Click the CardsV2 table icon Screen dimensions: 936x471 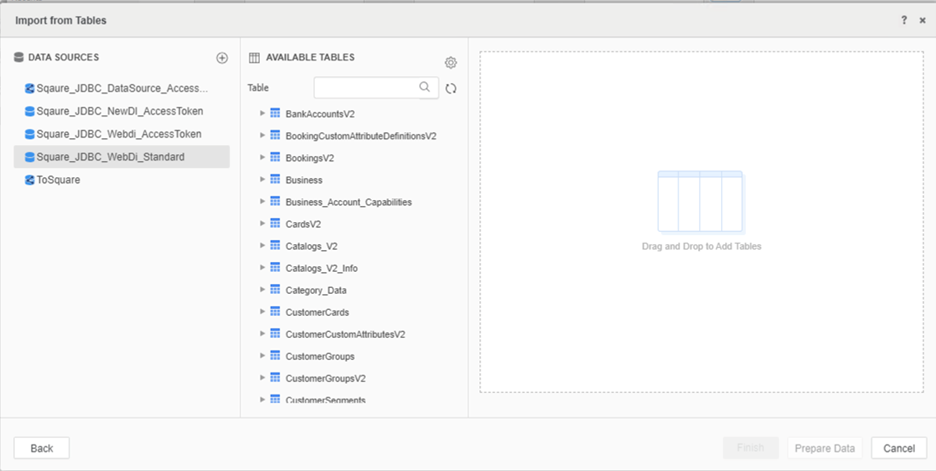pos(275,224)
